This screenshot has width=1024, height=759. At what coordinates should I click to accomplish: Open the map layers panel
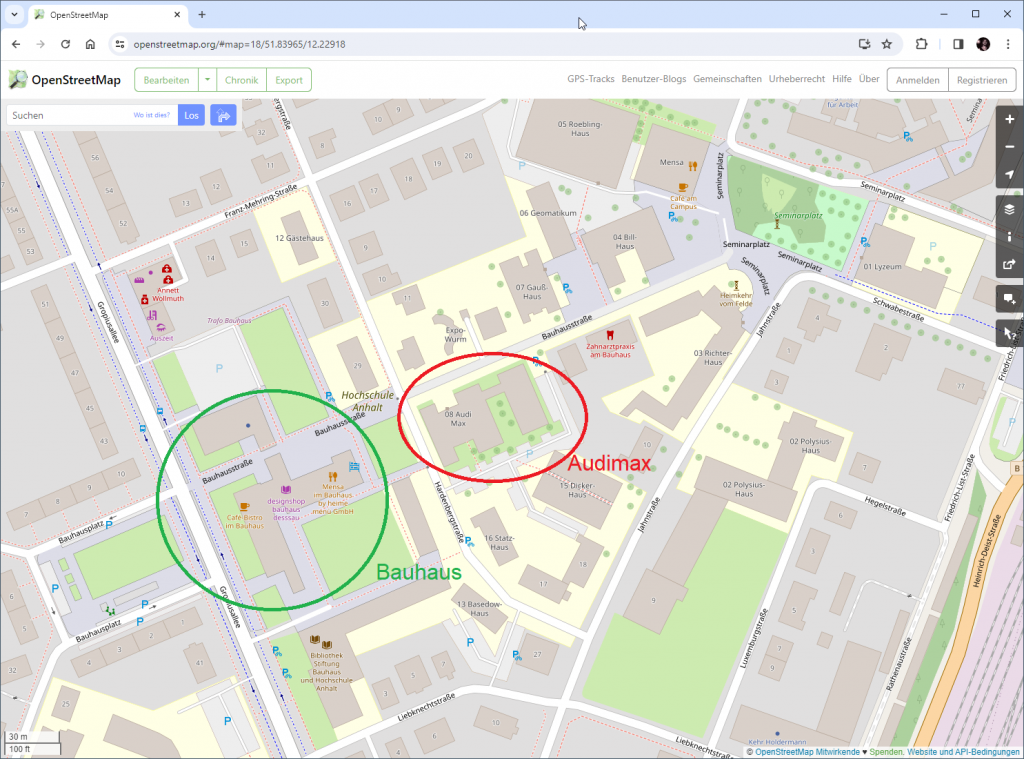click(x=1009, y=209)
